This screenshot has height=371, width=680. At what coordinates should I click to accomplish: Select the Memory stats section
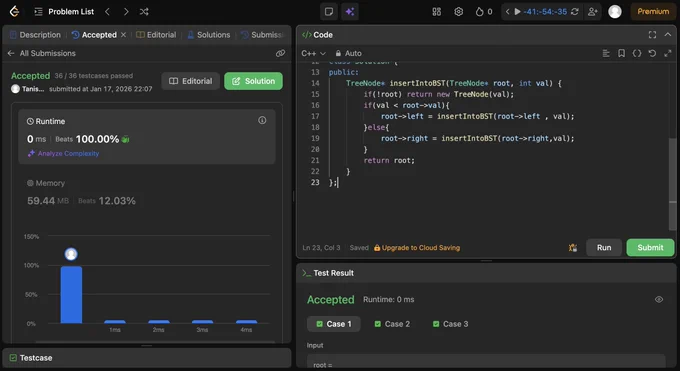(x=147, y=192)
